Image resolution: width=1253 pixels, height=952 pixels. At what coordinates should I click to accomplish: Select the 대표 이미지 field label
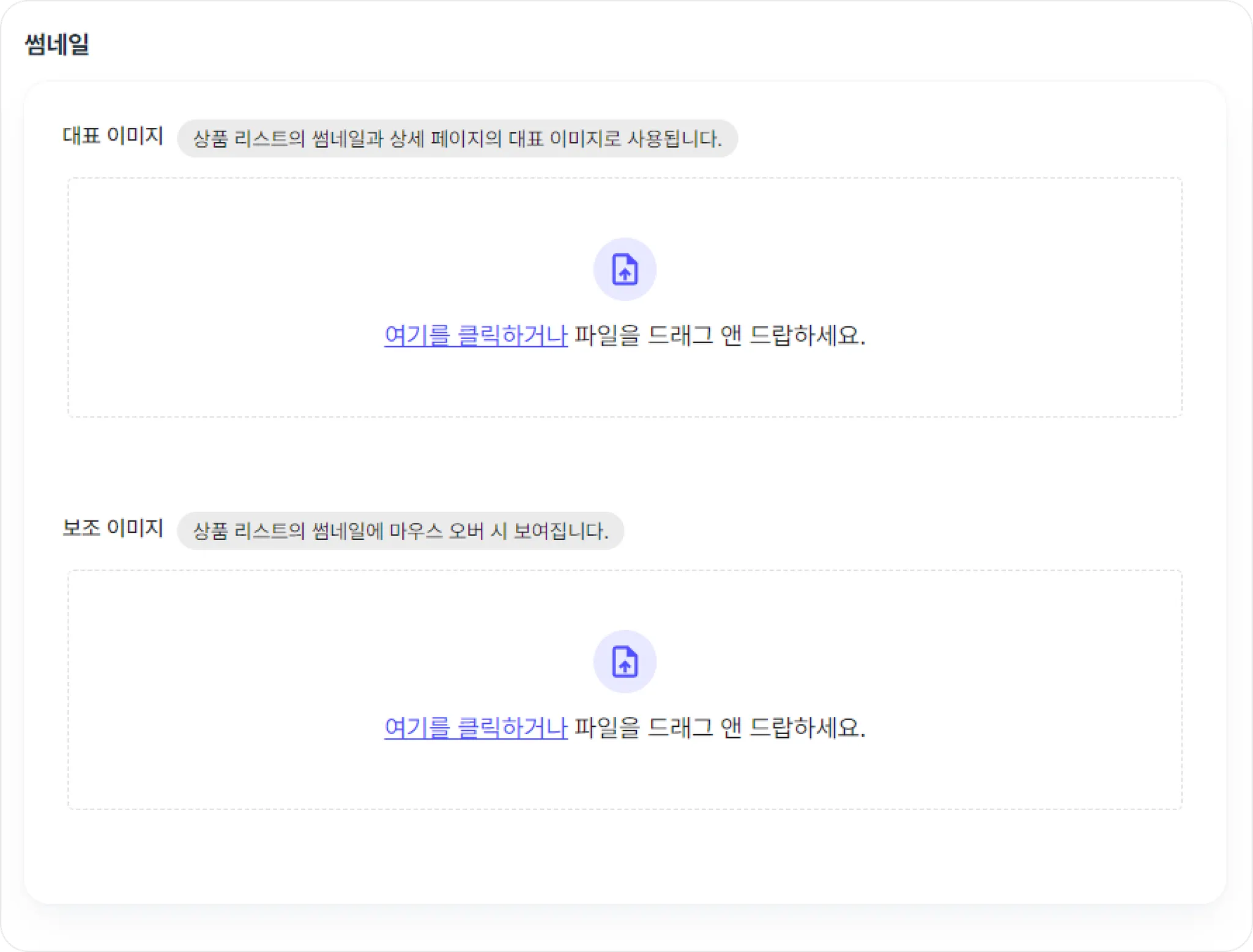113,135
